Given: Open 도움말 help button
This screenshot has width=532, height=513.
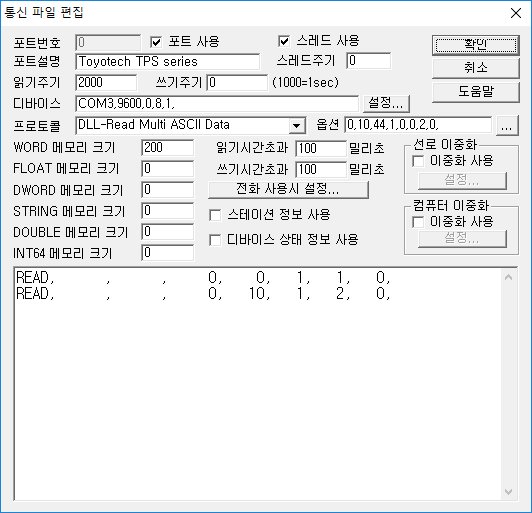Looking at the screenshot, I should pos(476,91).
